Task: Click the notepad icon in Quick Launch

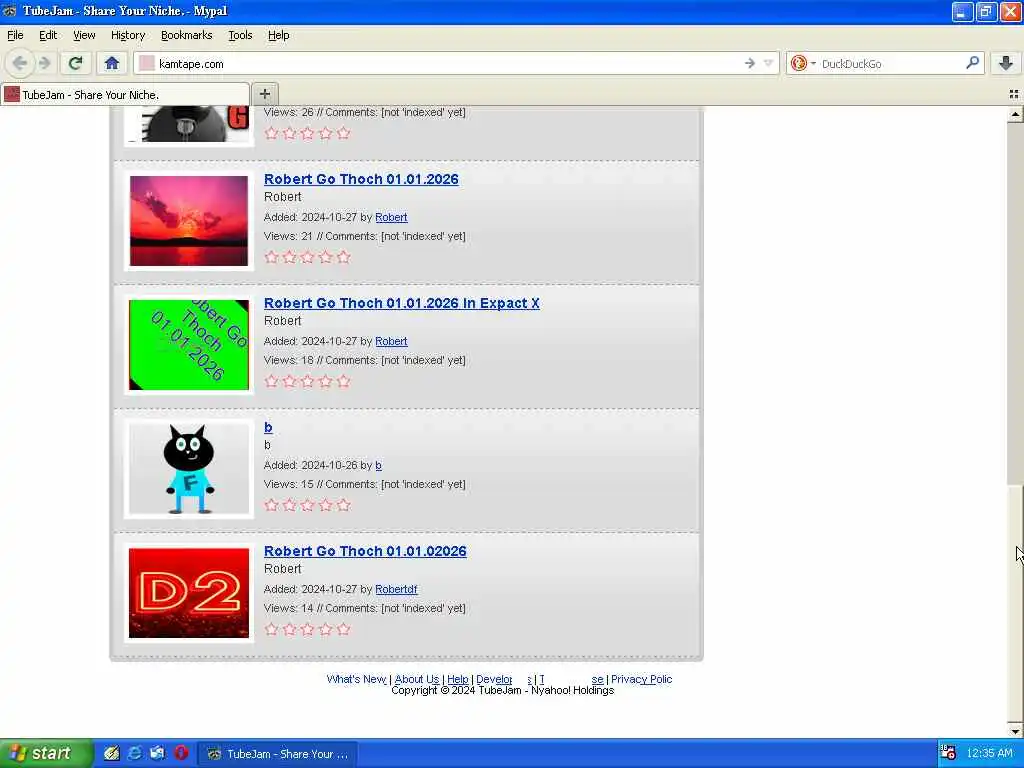Action: coord(112,754)
